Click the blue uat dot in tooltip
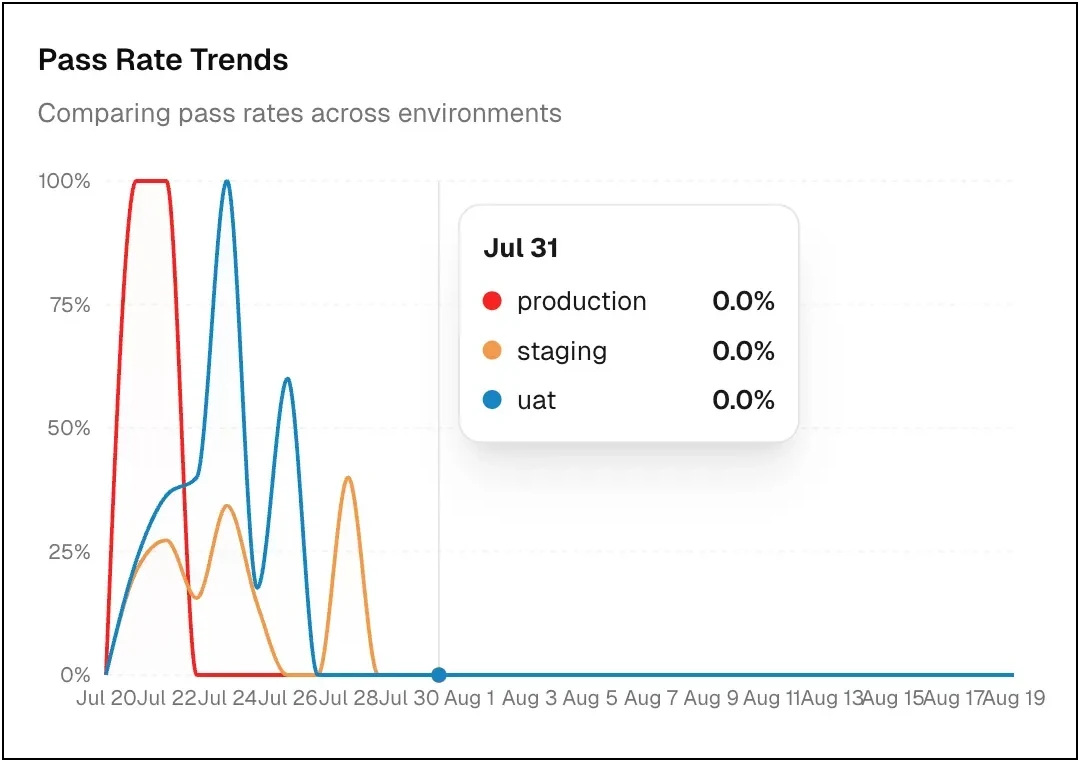This screenshot has width=1080, height=762. pos(491,400)
